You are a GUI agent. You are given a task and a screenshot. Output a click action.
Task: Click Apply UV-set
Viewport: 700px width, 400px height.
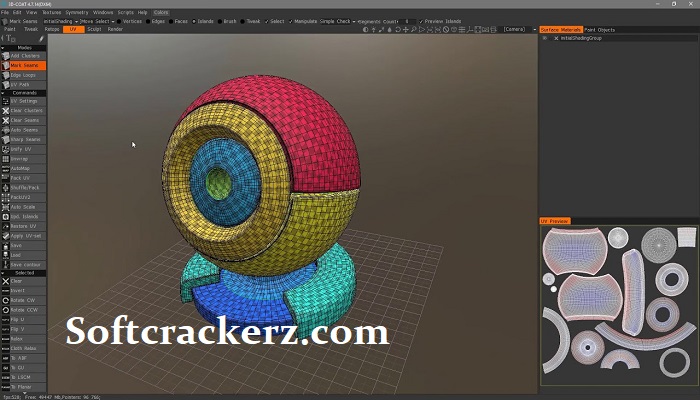(23, 236)
